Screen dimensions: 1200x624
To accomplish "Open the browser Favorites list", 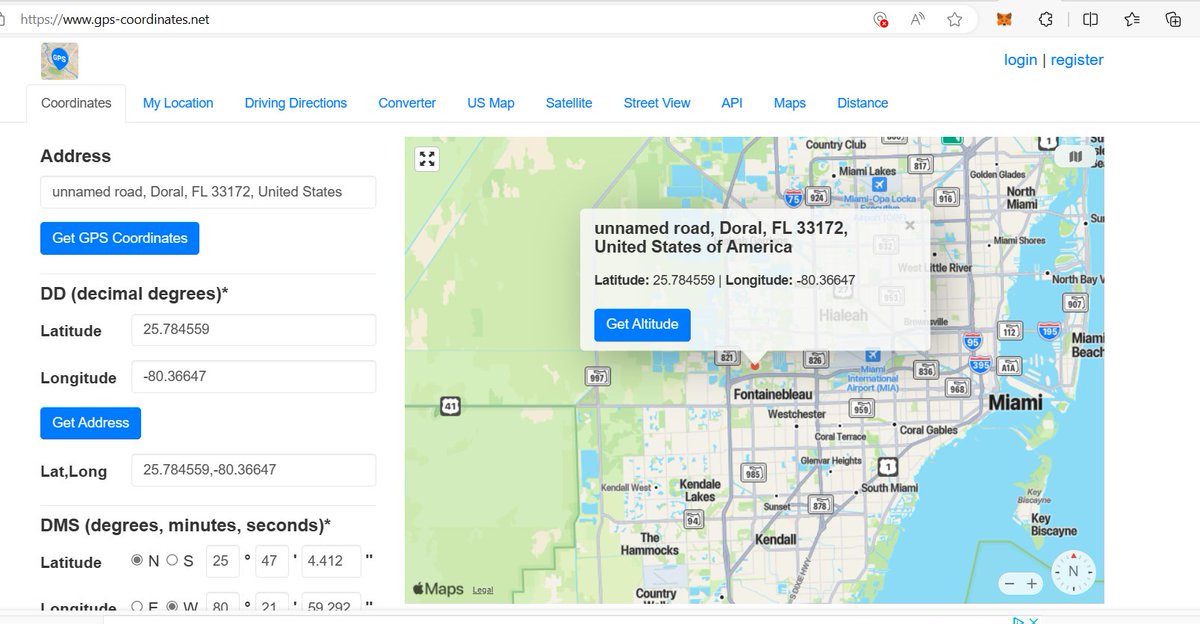I will [1132, 19].
